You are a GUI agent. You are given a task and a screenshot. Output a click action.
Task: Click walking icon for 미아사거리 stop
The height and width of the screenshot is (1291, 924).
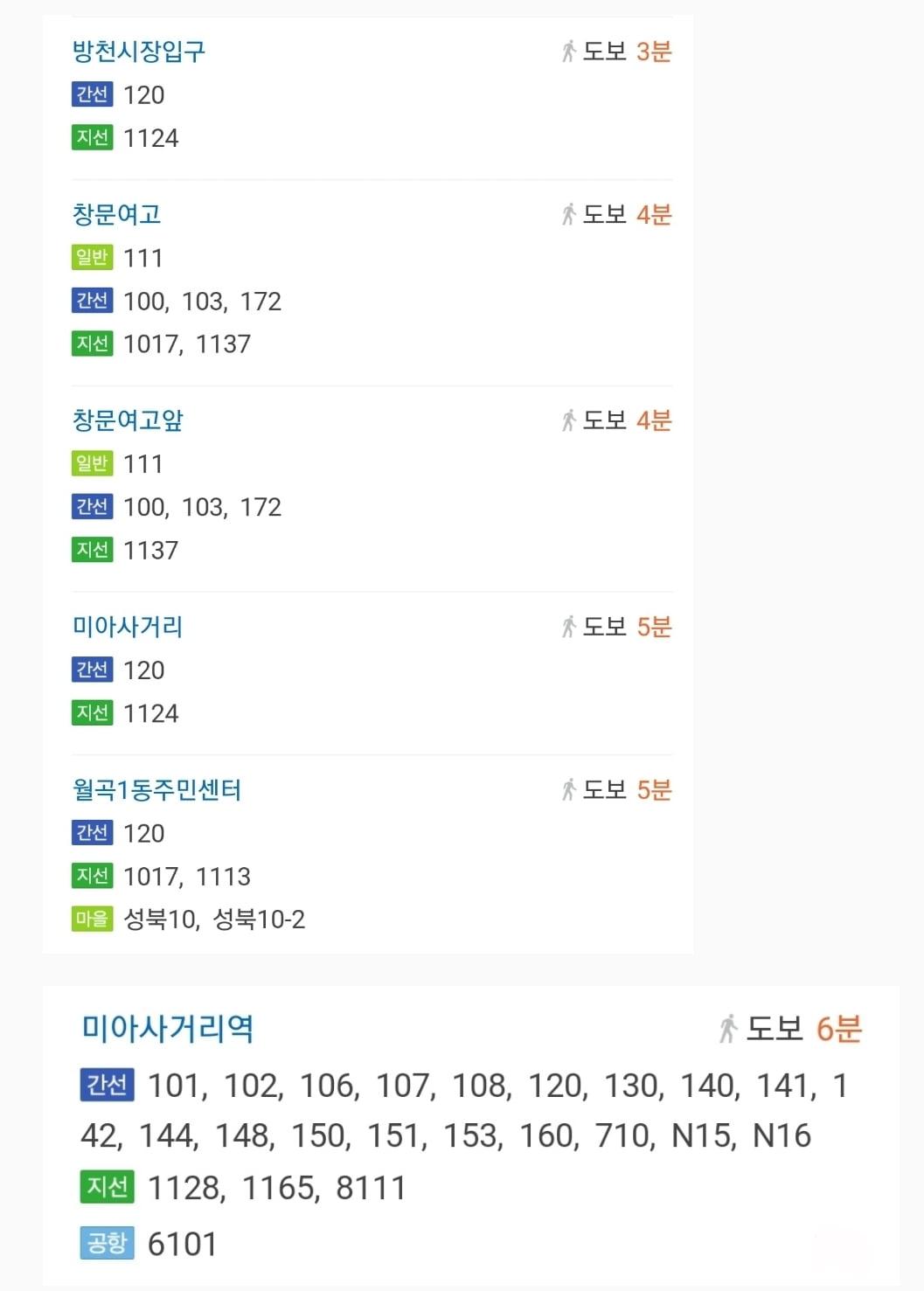[x=568, y=627]
